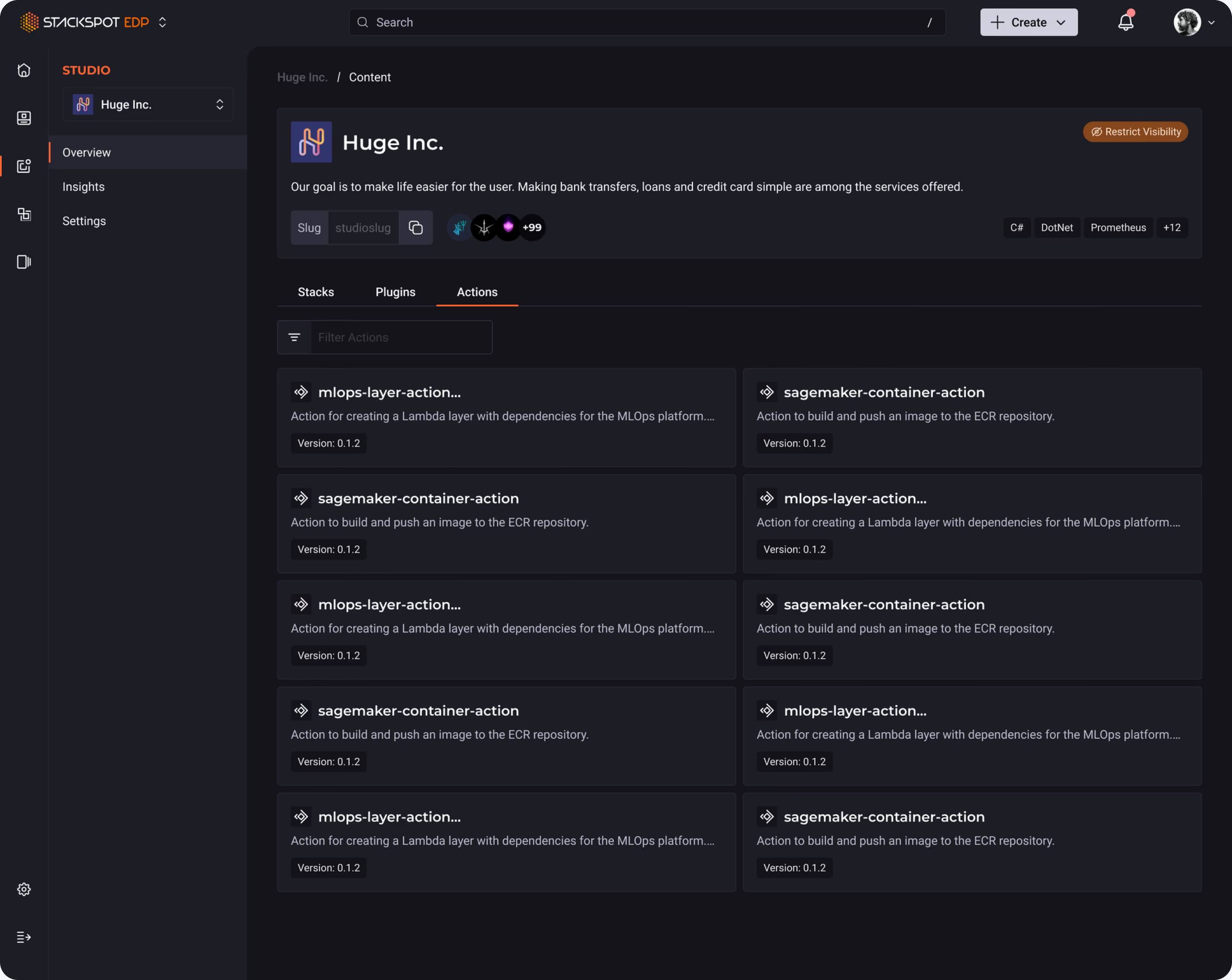The height and width of the screenshot is (980, 1232).
Task: Click the Prometheus tag
Action: (1118, 228)
